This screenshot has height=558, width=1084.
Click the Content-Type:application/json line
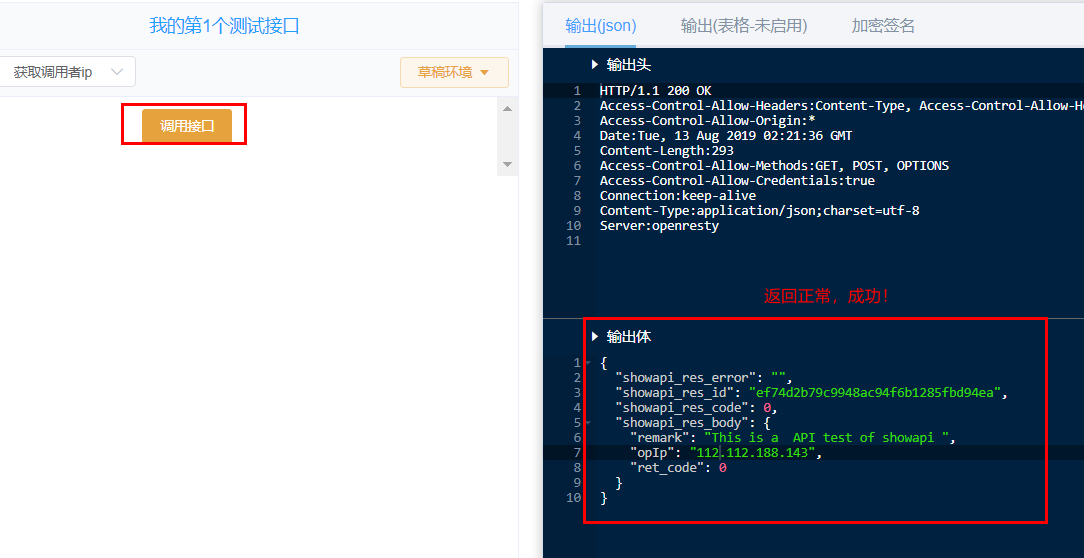[759, 211]
